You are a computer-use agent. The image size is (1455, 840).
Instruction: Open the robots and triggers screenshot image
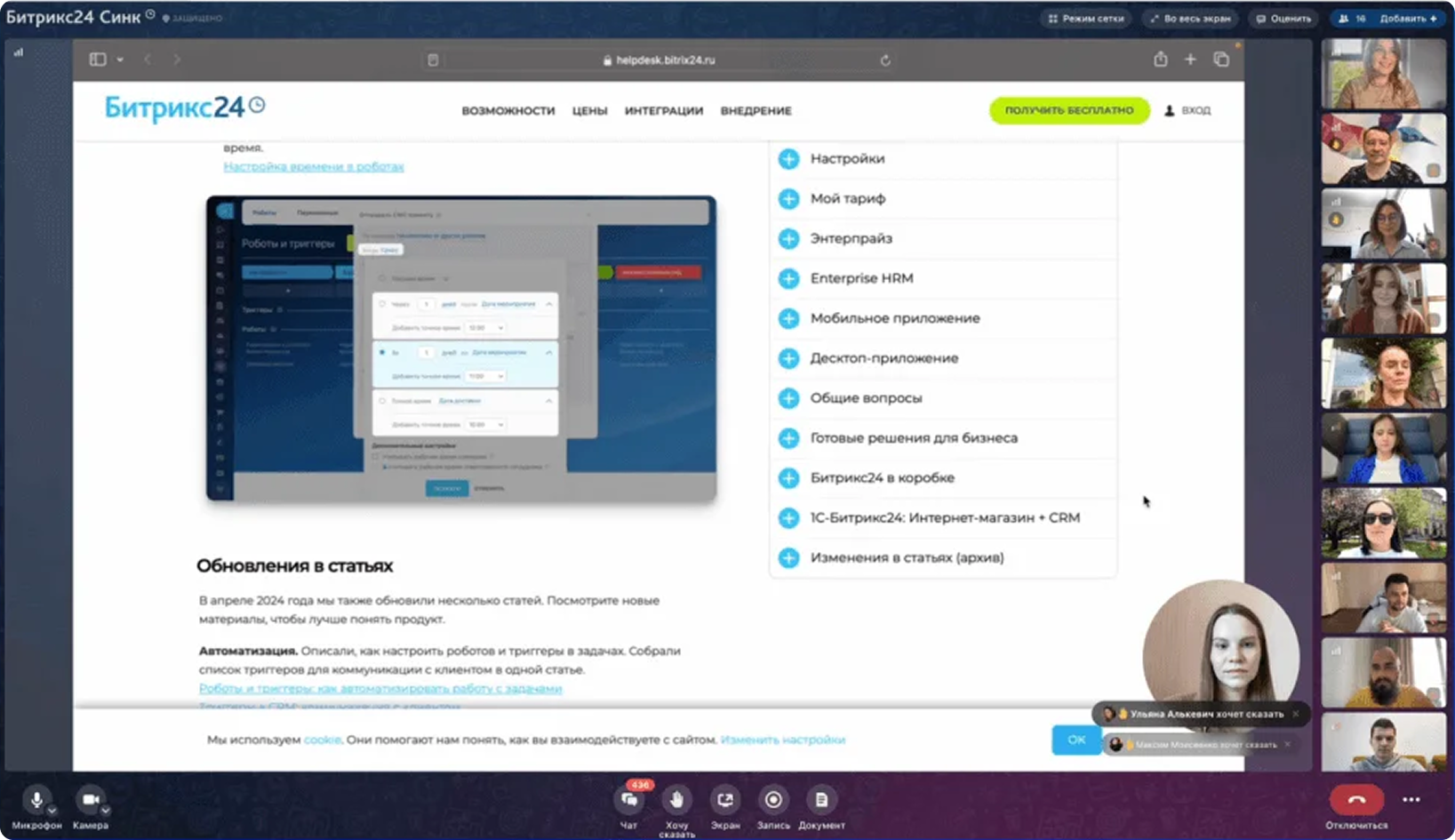[x=461, y=348]
